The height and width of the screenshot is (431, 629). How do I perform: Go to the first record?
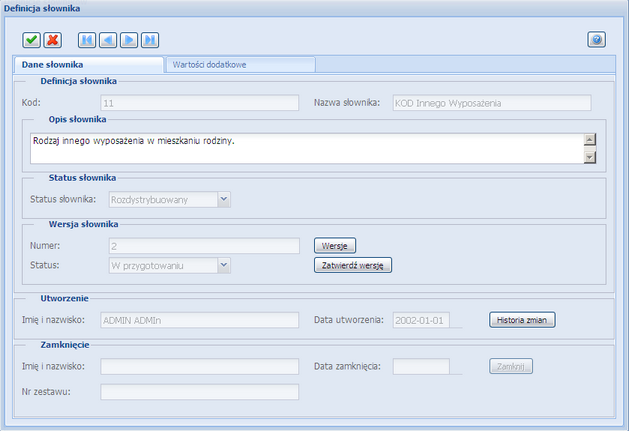pyautogui.click(x=88, y=40)
